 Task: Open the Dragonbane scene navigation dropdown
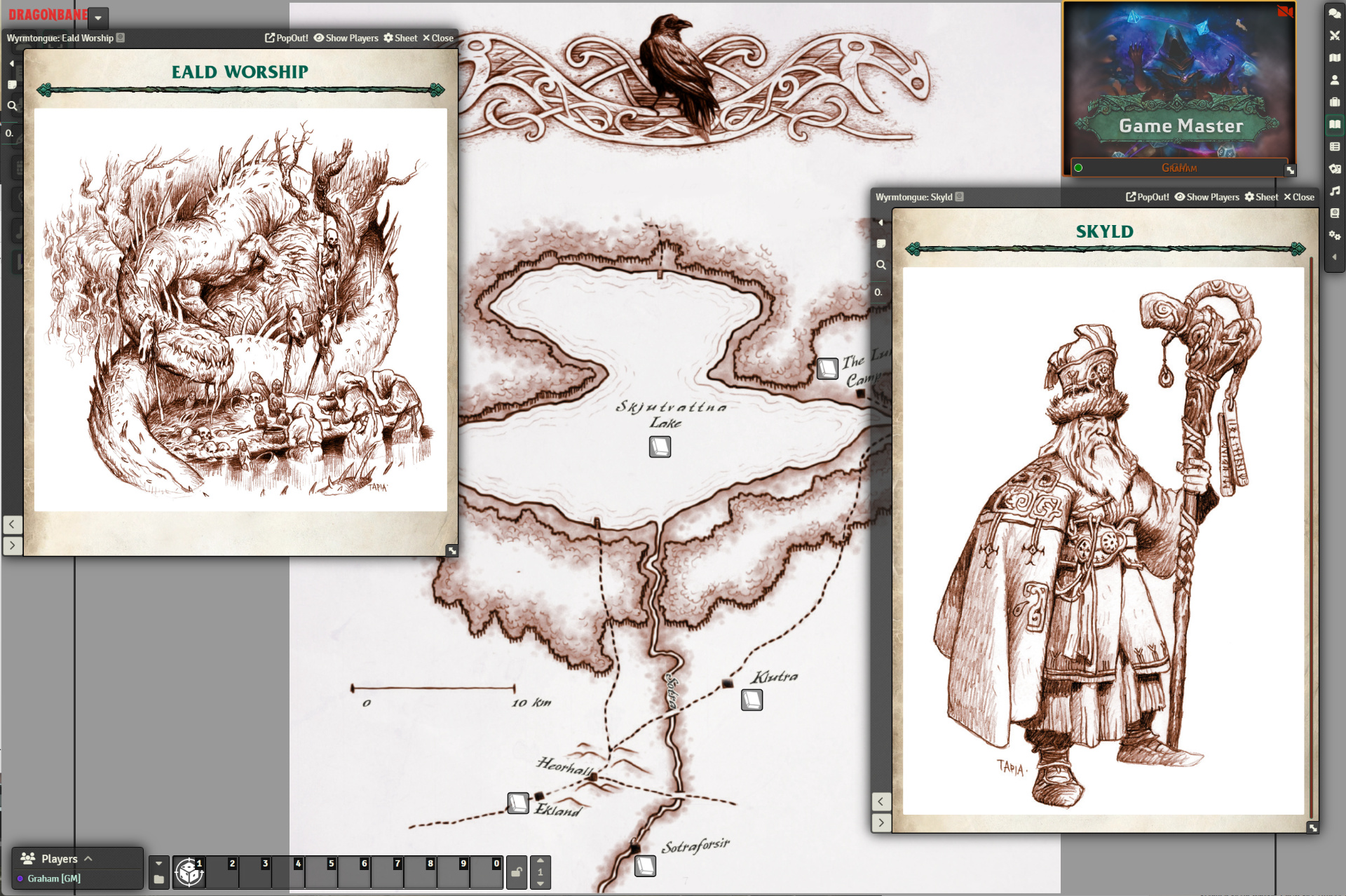pos(98,18)
